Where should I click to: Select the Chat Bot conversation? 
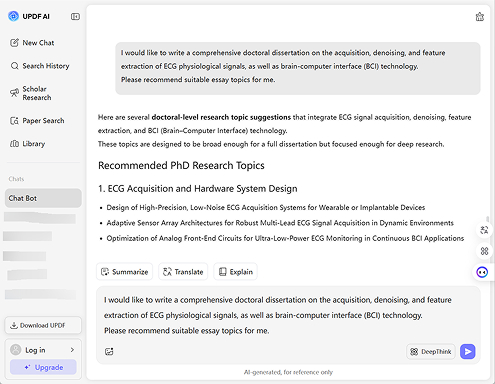[43, 198]
